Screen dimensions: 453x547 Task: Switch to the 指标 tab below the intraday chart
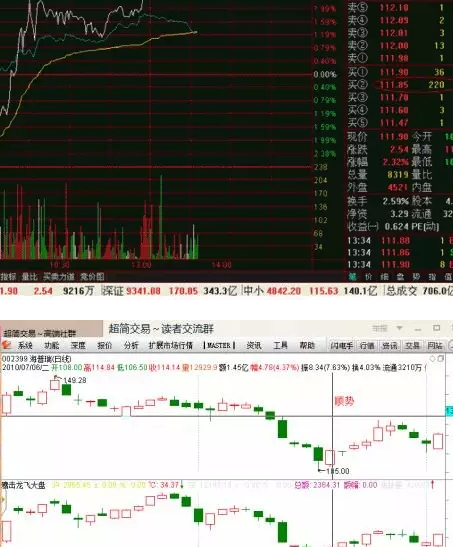(x=8, y=277)
